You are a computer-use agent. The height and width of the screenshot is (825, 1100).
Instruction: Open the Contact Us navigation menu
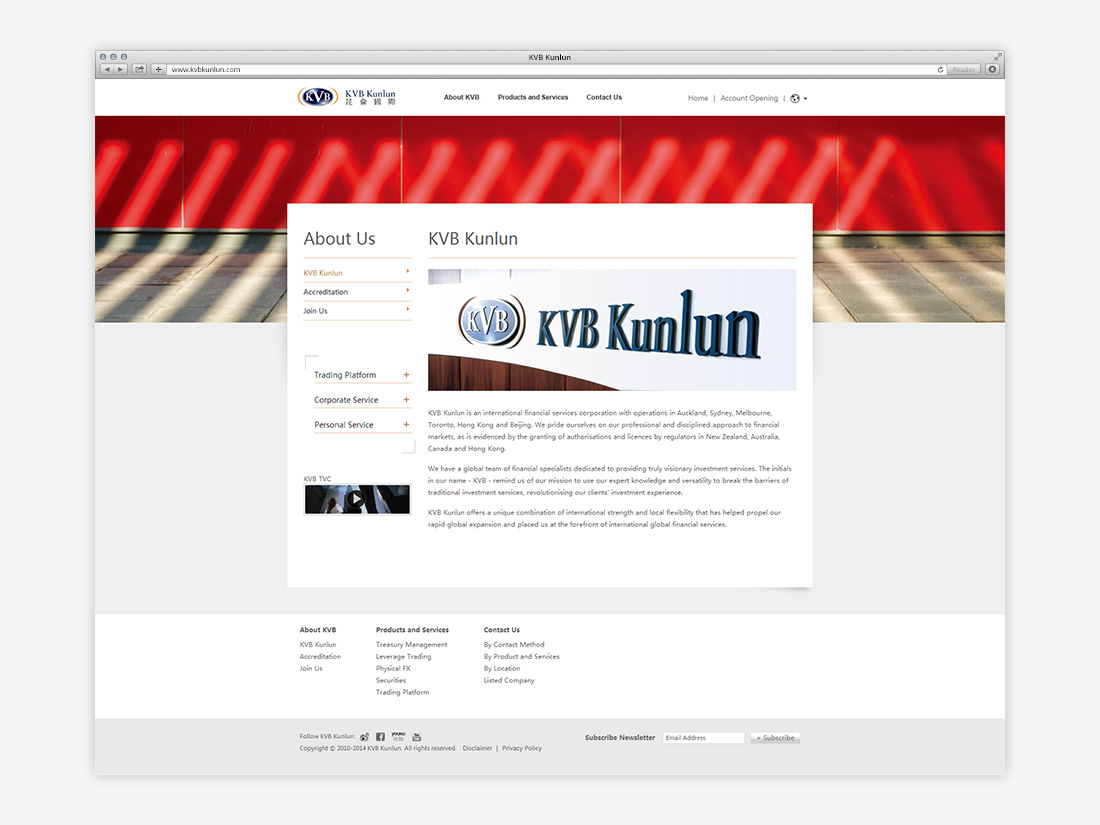tap(604, 98)
